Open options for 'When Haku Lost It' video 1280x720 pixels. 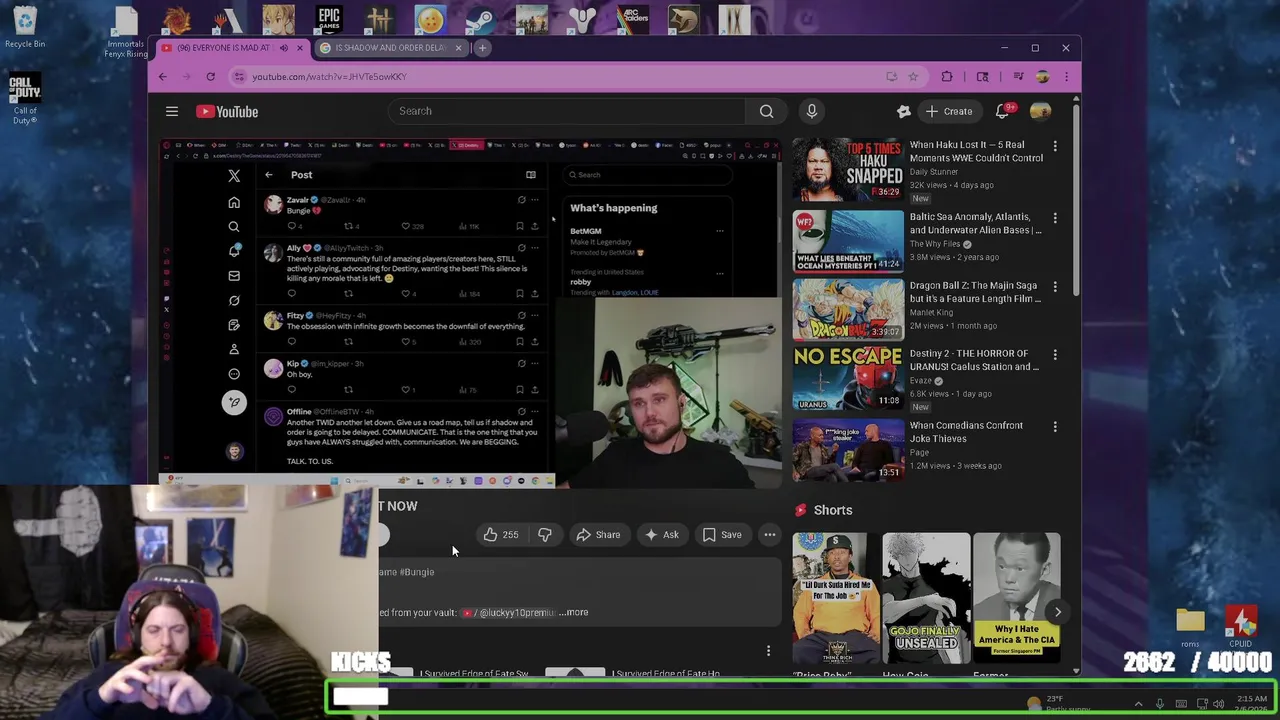coord(1054,147)
